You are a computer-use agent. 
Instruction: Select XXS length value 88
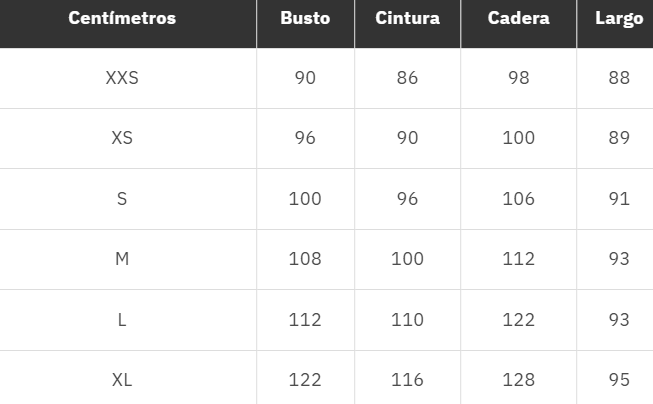619,78
